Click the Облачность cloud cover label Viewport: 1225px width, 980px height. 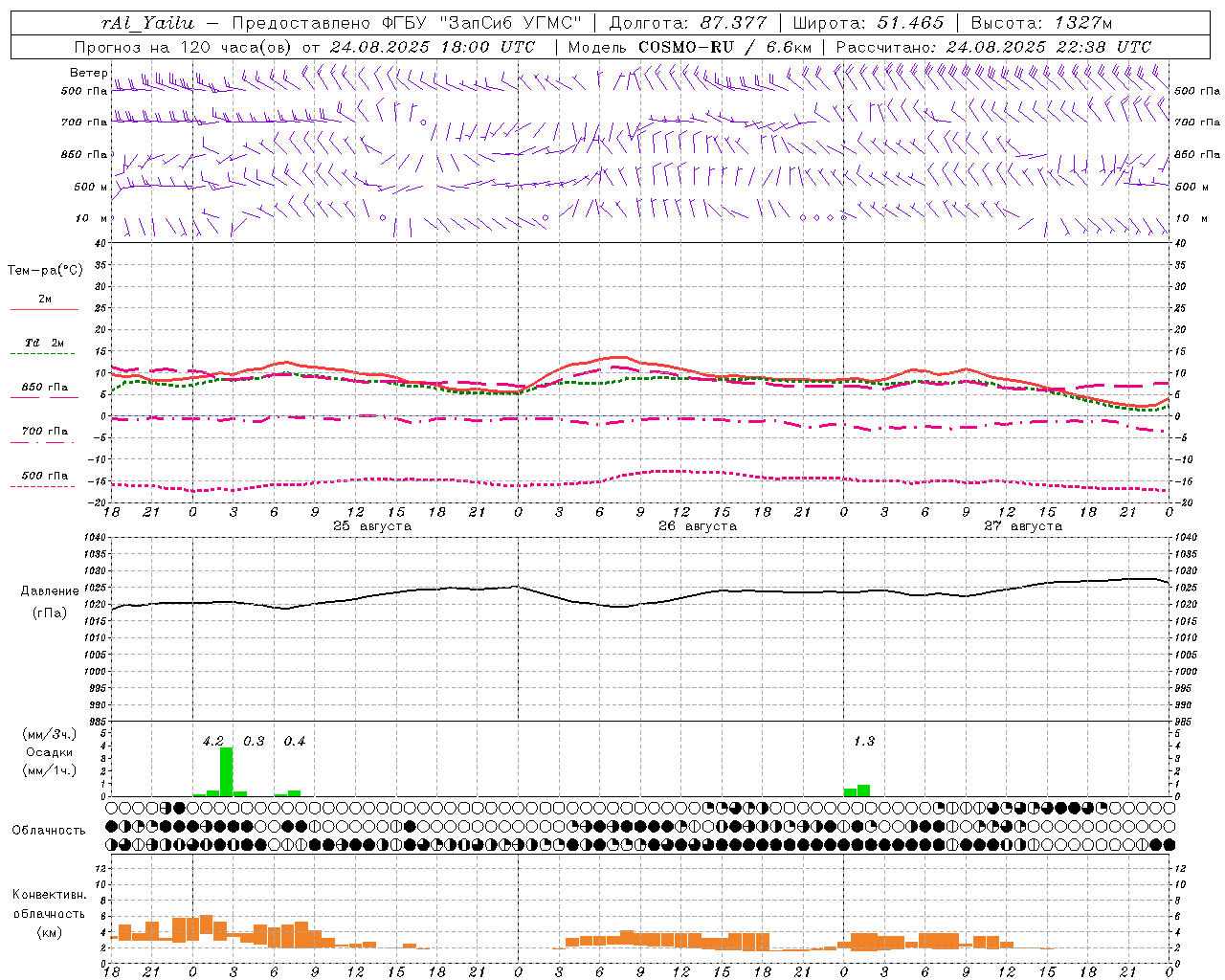pyautogui.click(x=49, y=831)
